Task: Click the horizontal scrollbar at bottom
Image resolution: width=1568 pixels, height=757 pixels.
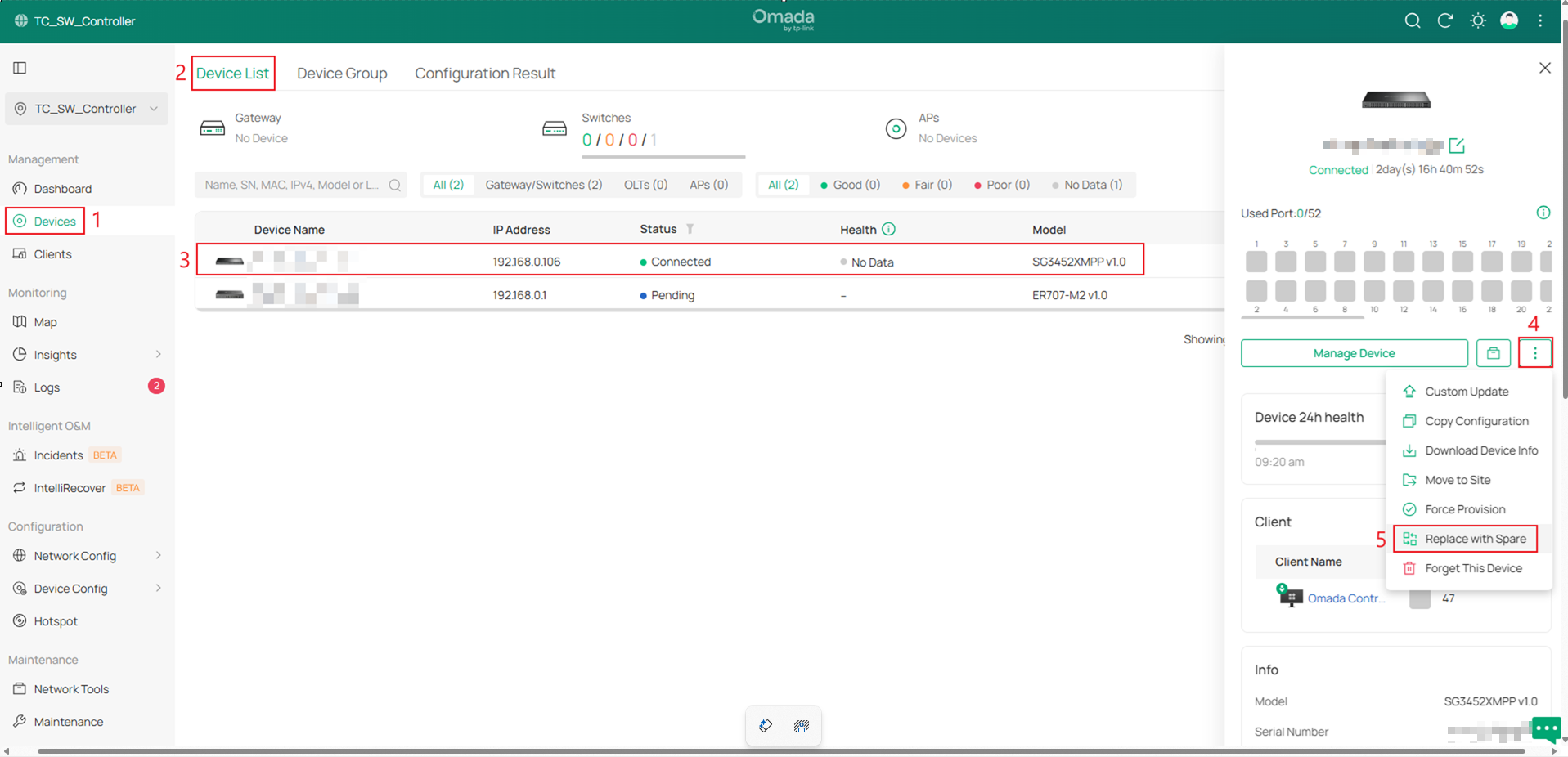Action: point(781,750)
